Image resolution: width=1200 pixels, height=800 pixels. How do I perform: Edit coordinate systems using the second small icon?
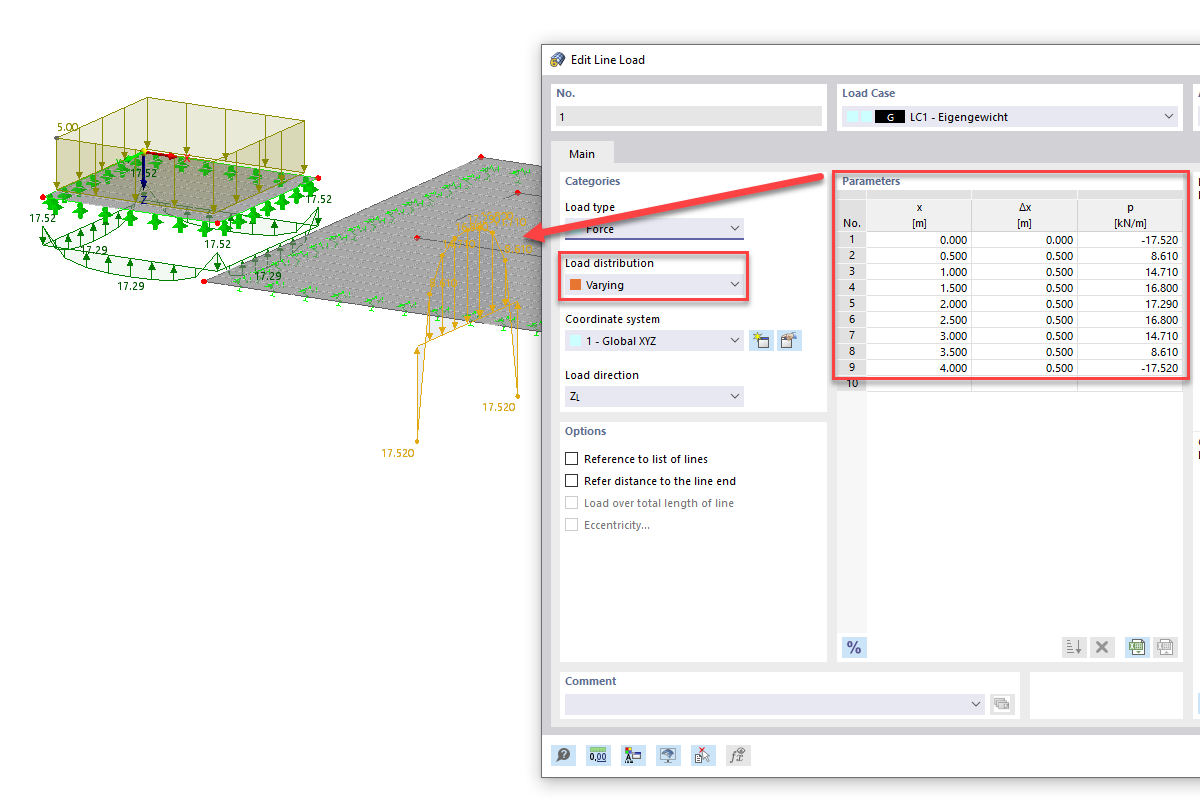[789, 340]
